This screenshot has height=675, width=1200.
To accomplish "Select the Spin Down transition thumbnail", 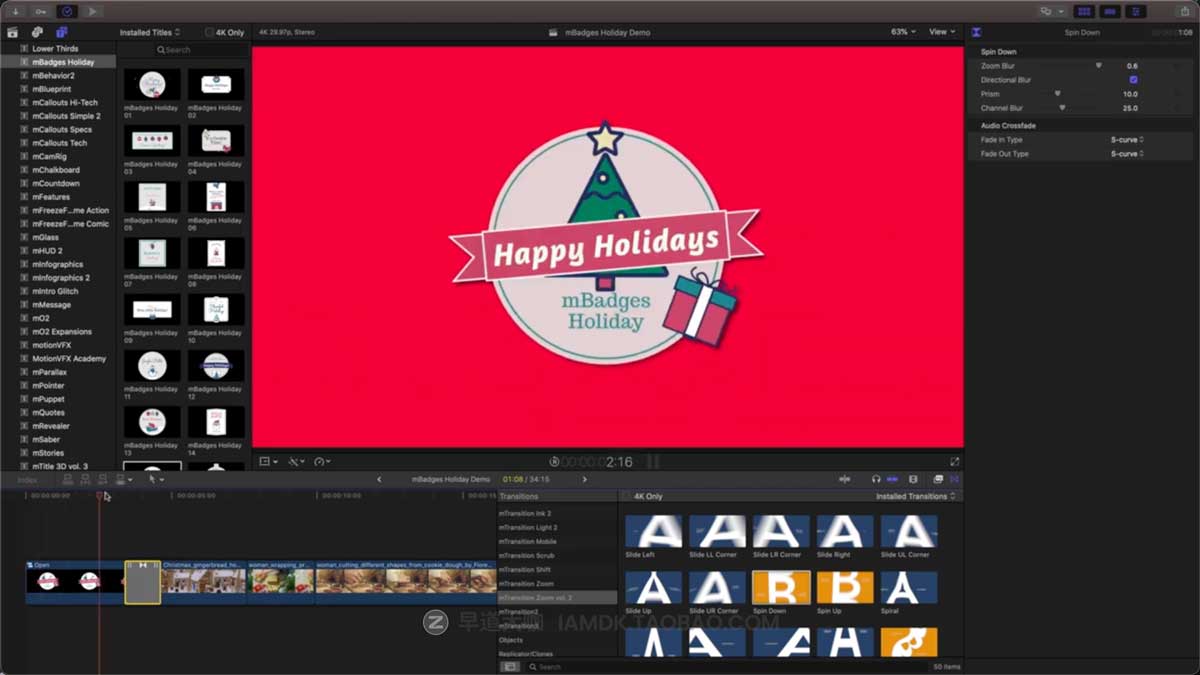I will point(781,587).
